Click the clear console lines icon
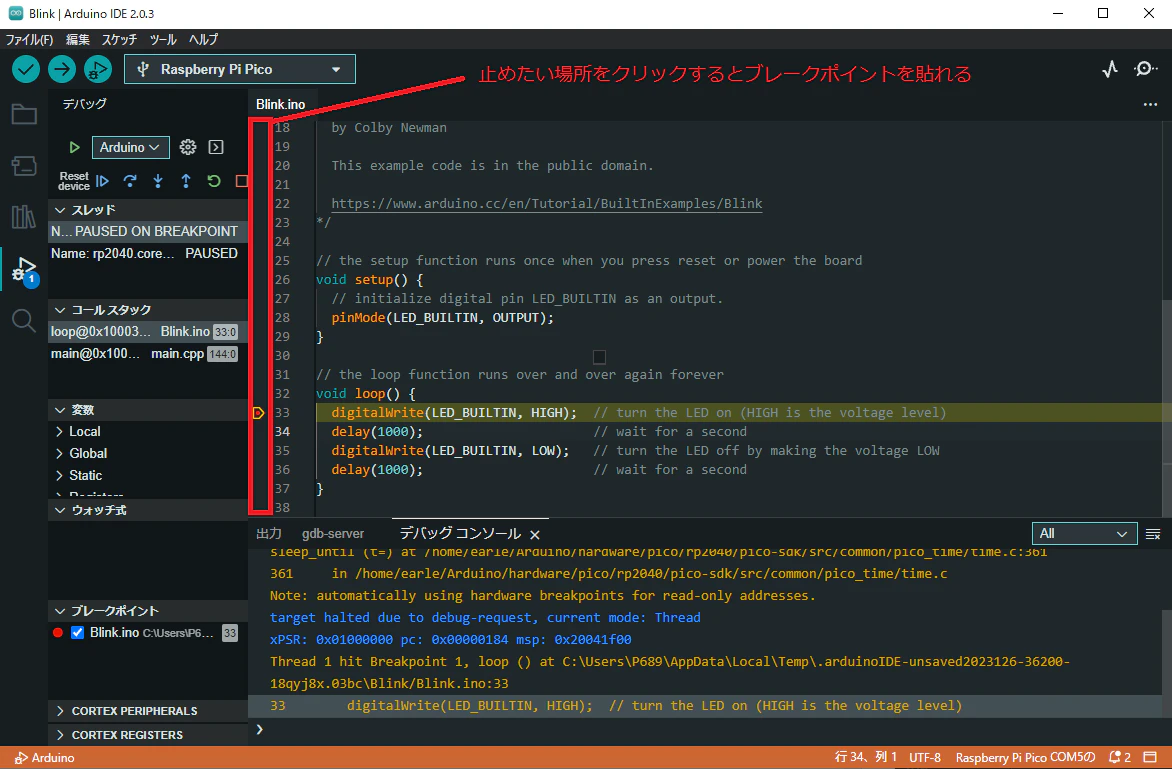This screenshot has width=1172, height=769. click(x=1153, y=534)
